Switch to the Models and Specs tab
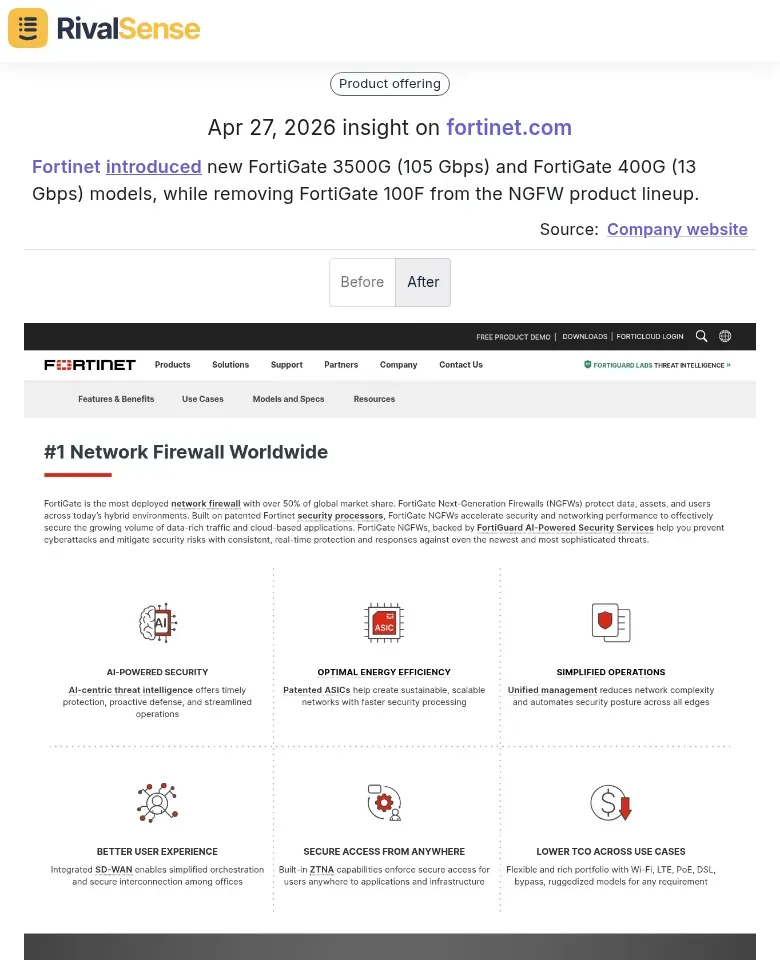Image resolution: width=780 pixels, height=960 pixels. (x=288, y=398)
